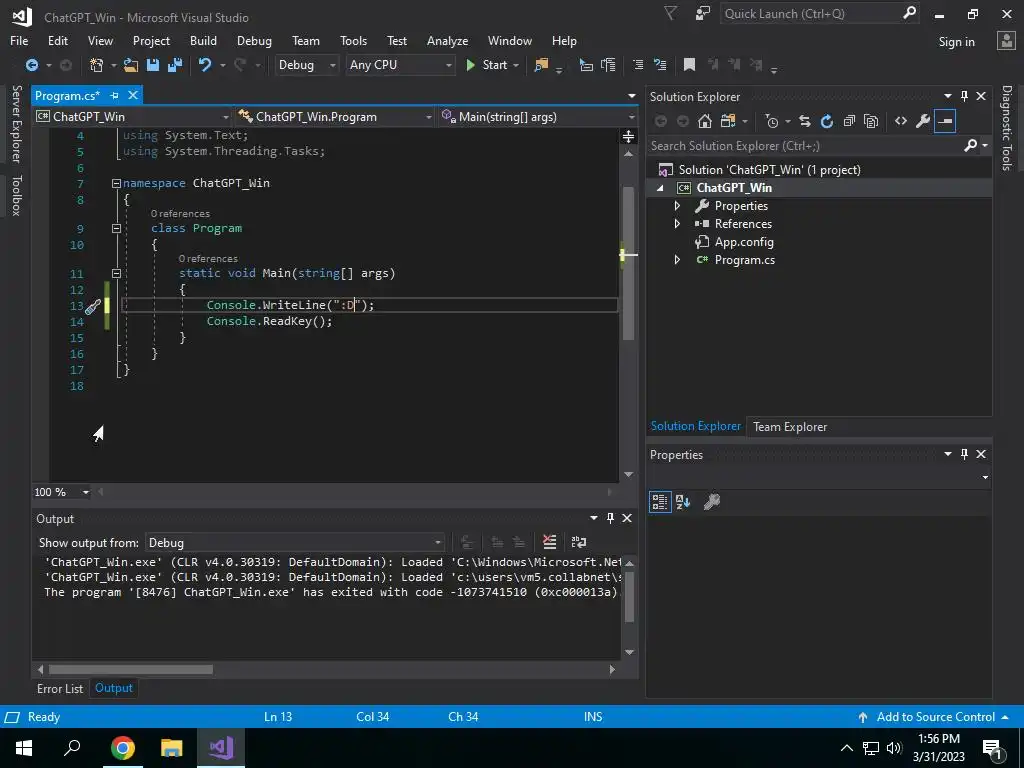This screenshot has height=768, width=1024.
Task: Open the Server Explorer side tab
Action: pos(16,123)
